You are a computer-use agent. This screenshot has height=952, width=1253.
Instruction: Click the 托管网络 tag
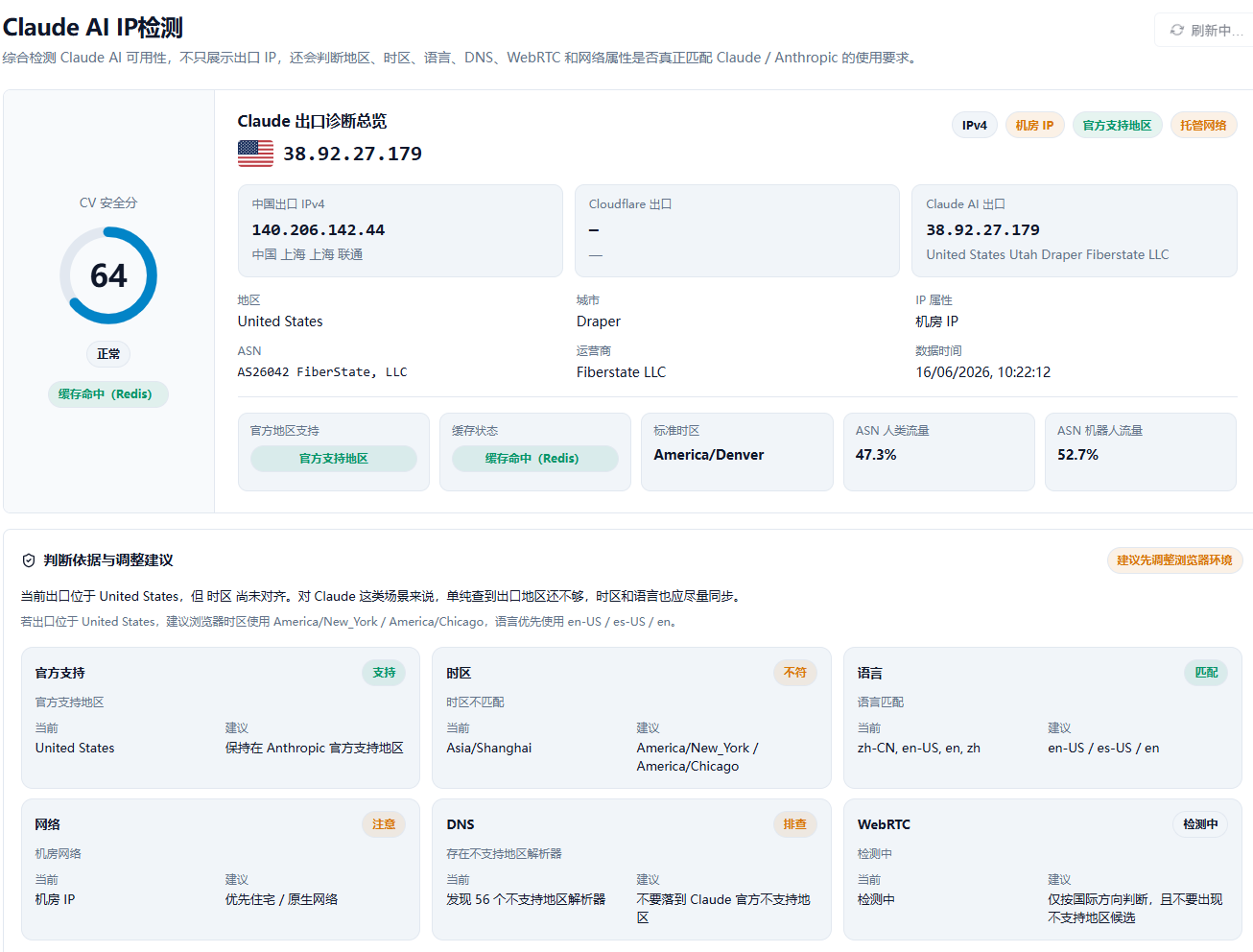(x=1203, y=126)
